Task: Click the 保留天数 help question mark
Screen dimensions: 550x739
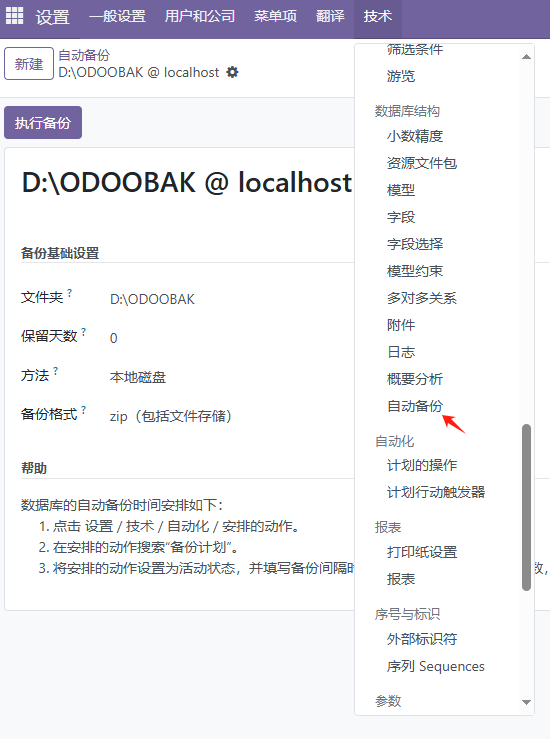Action: click(83, 332)
